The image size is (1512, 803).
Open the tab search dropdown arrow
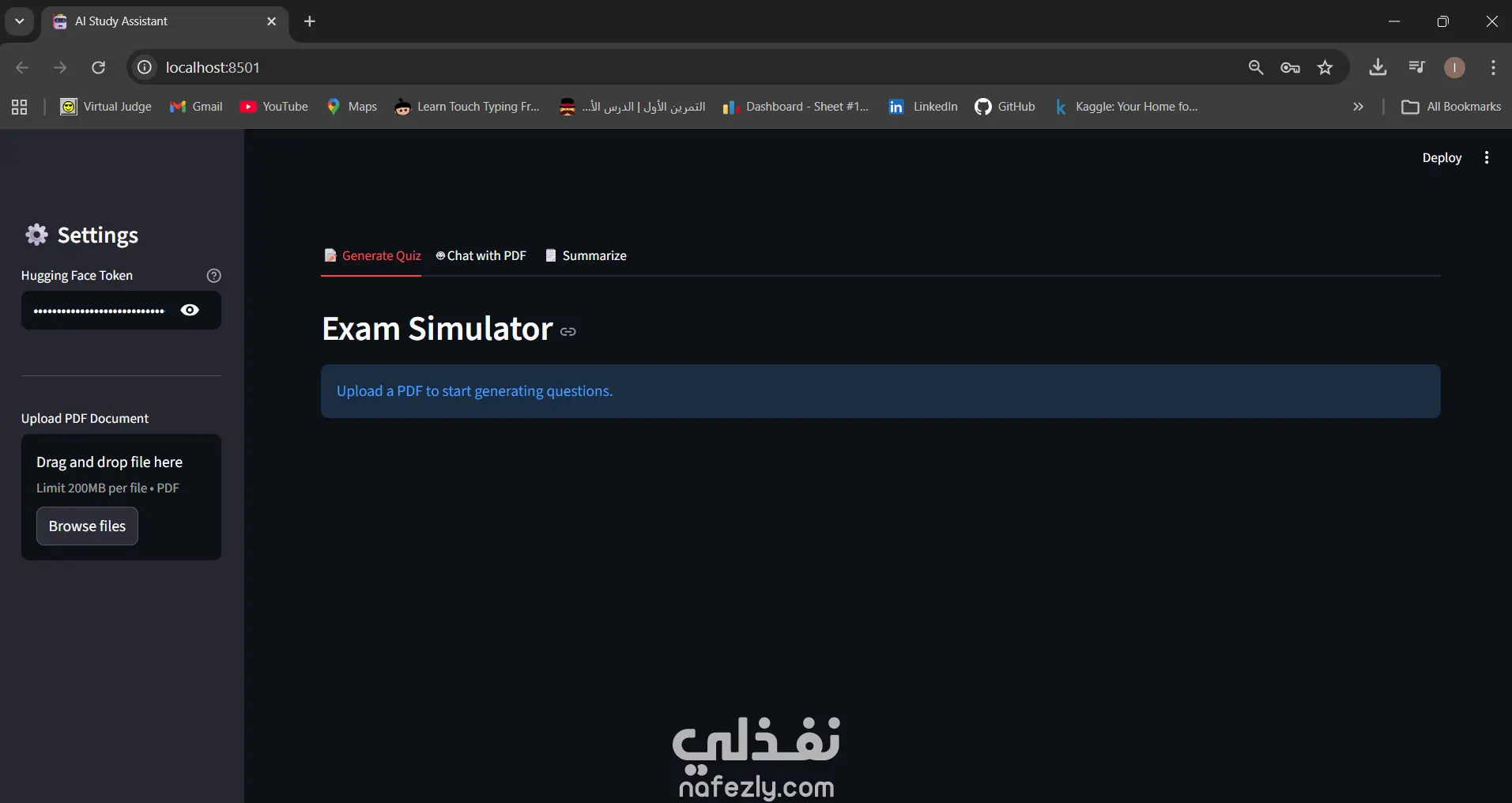click(20, 21)
